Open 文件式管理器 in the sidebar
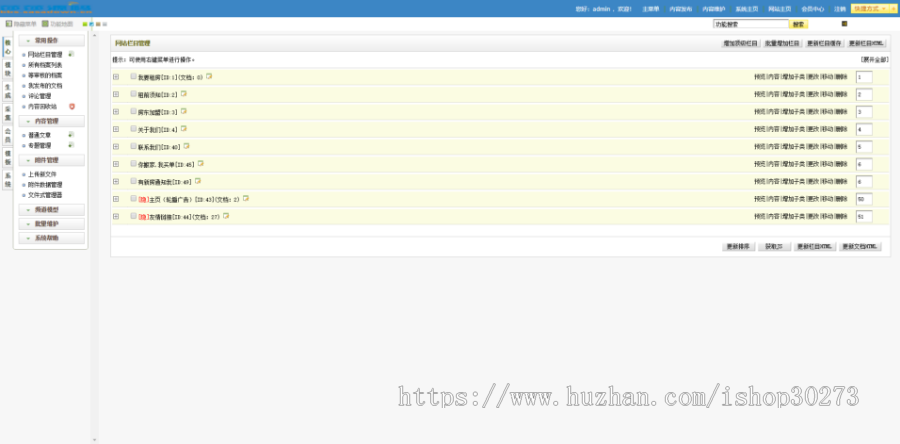This screenshot has height=444, width=900. (x=45, y=195)
